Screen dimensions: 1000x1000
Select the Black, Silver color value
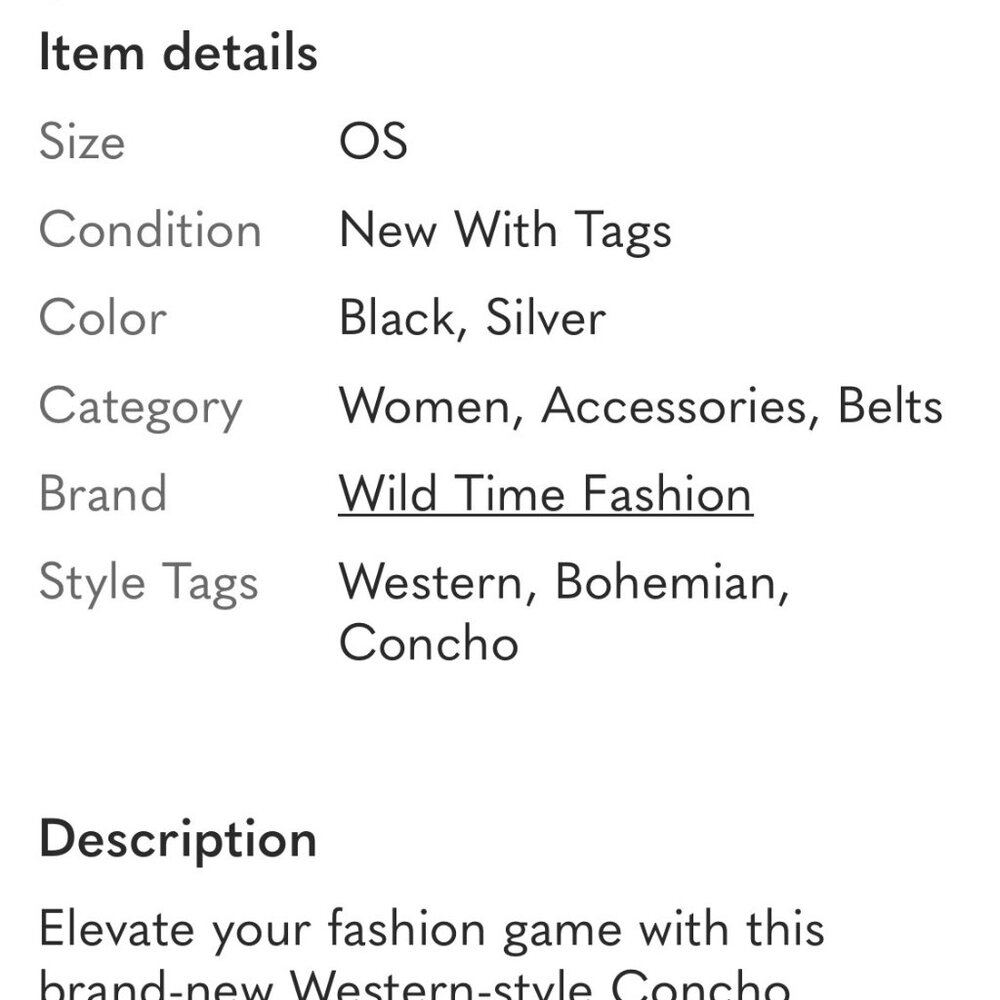click(x=472, y=318)
